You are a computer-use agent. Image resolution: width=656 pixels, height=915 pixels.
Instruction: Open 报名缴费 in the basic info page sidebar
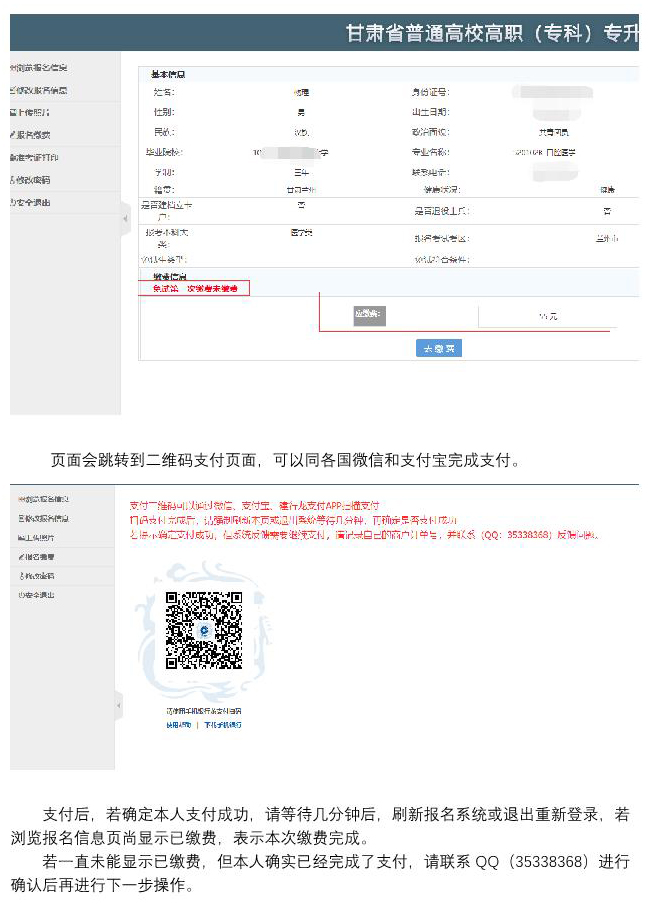point(30,135)
